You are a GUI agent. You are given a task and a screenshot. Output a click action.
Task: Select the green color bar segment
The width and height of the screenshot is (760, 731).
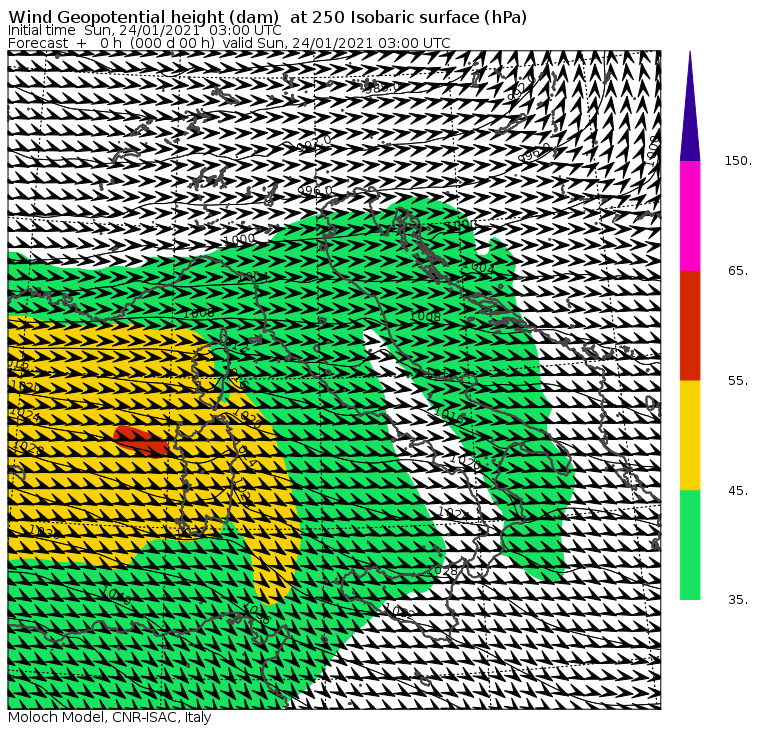[x=690, y=545]
